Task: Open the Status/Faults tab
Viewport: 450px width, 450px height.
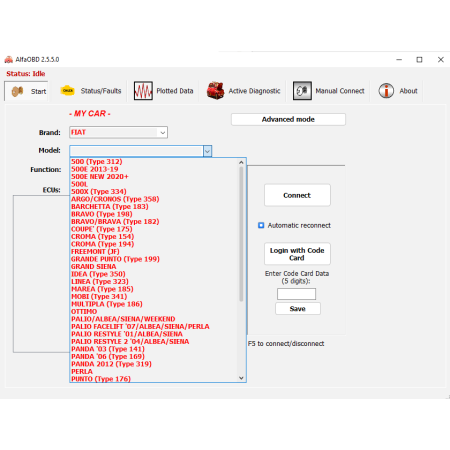Action: 91,91
